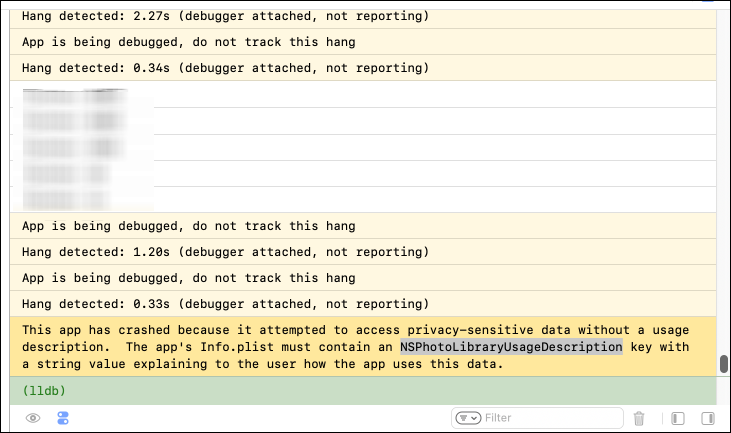Open the filter options dropdown icon
Viewport: 731px width, 433px height.
[x=468, y=418]
